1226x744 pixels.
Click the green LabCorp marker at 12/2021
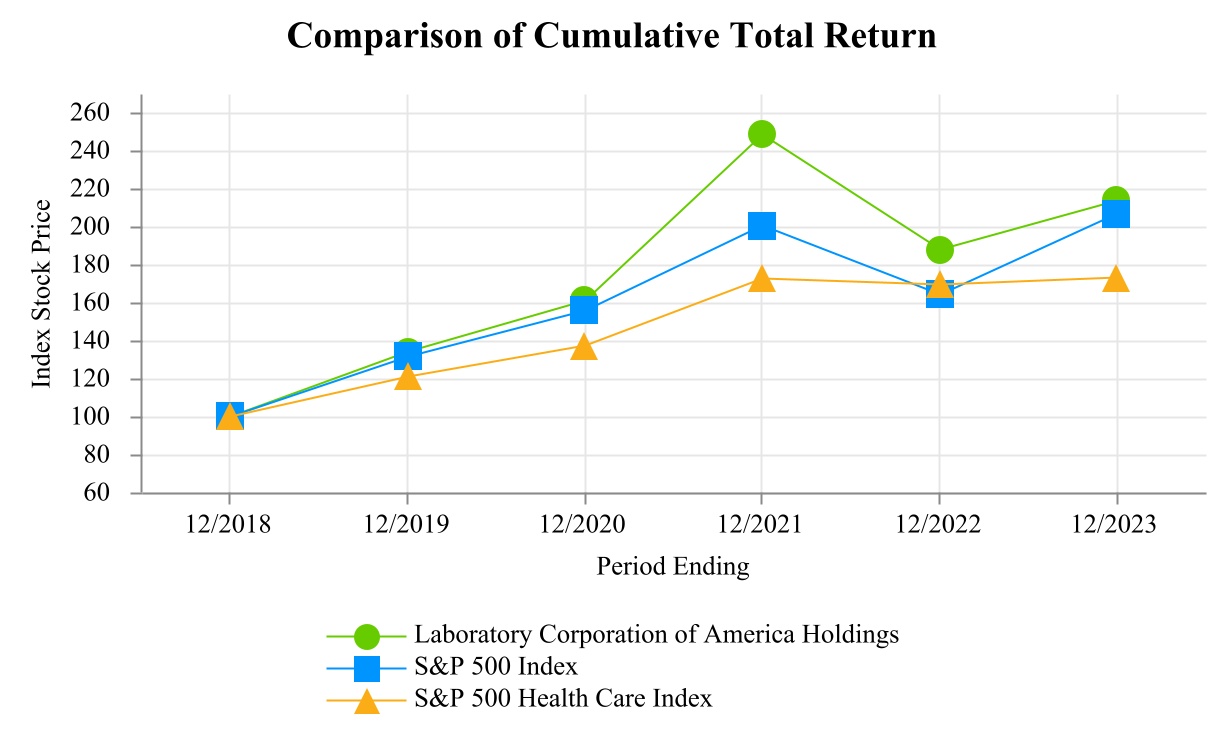pyautogui.click(x=762, y=134)
